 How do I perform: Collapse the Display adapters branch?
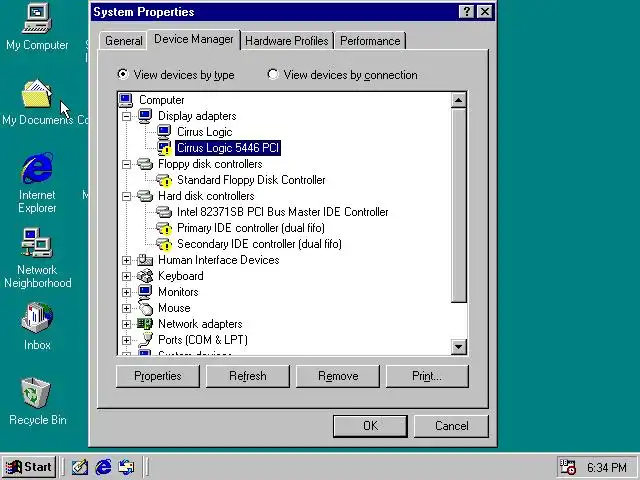(x=127, y=116)
